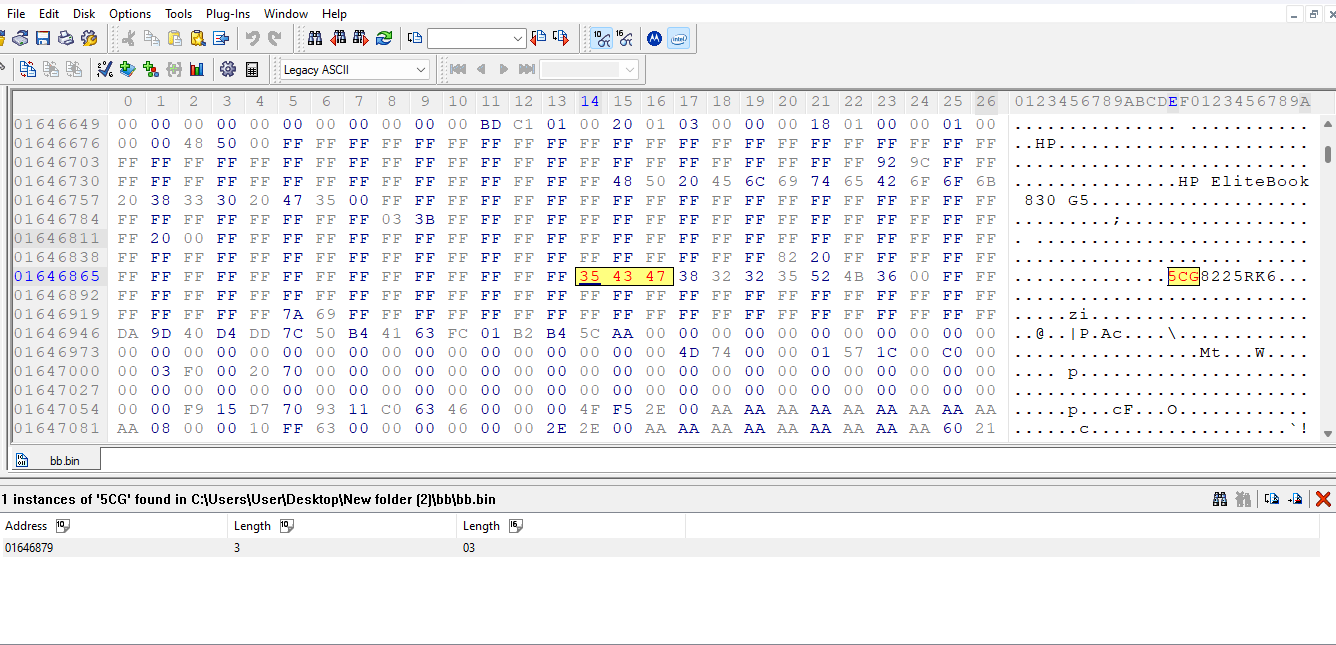1336x645 pixels.
Task: Select Motorola byte order
Action: (654, 38)
